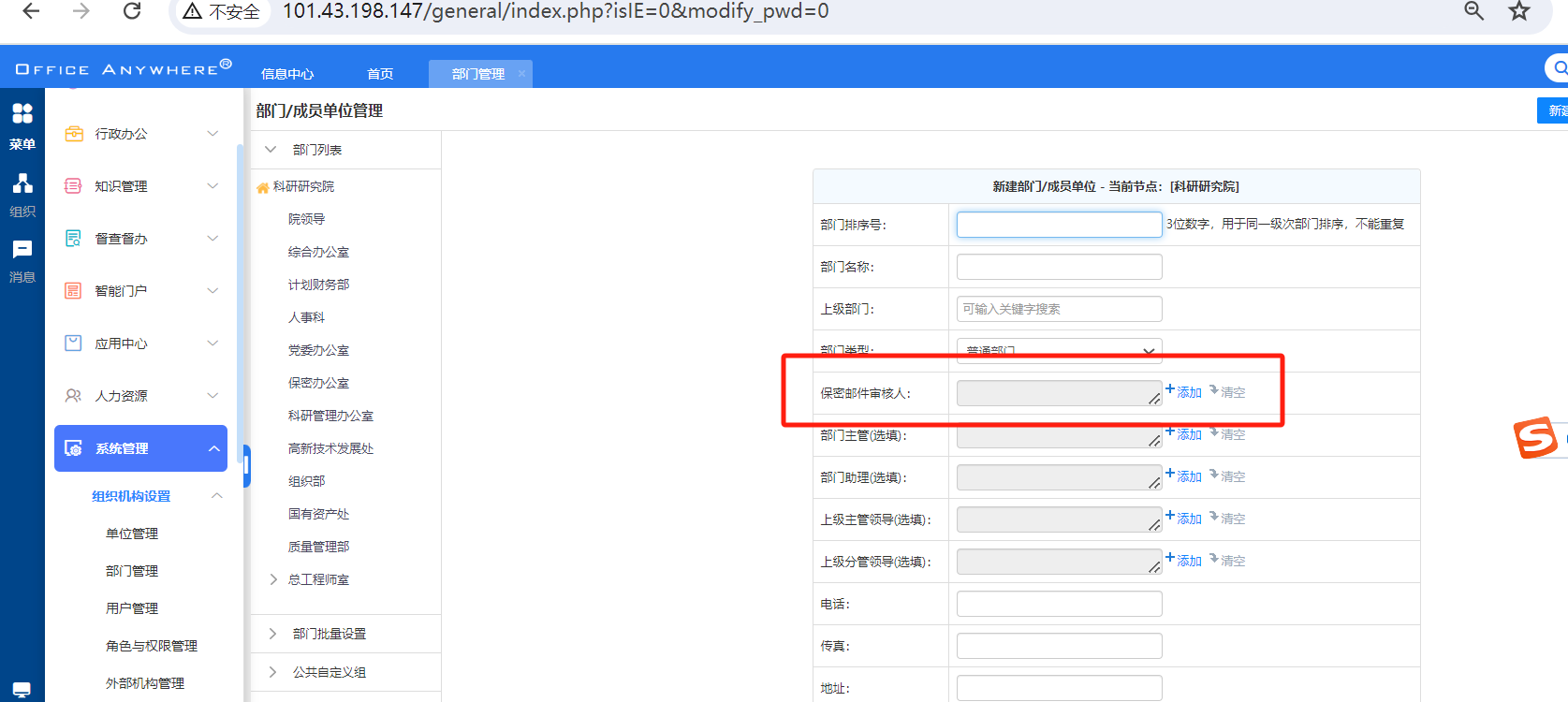Open 用户管理 in the sidebar
This screenshot has height=702, width=1568.
(x=132, y=608)
